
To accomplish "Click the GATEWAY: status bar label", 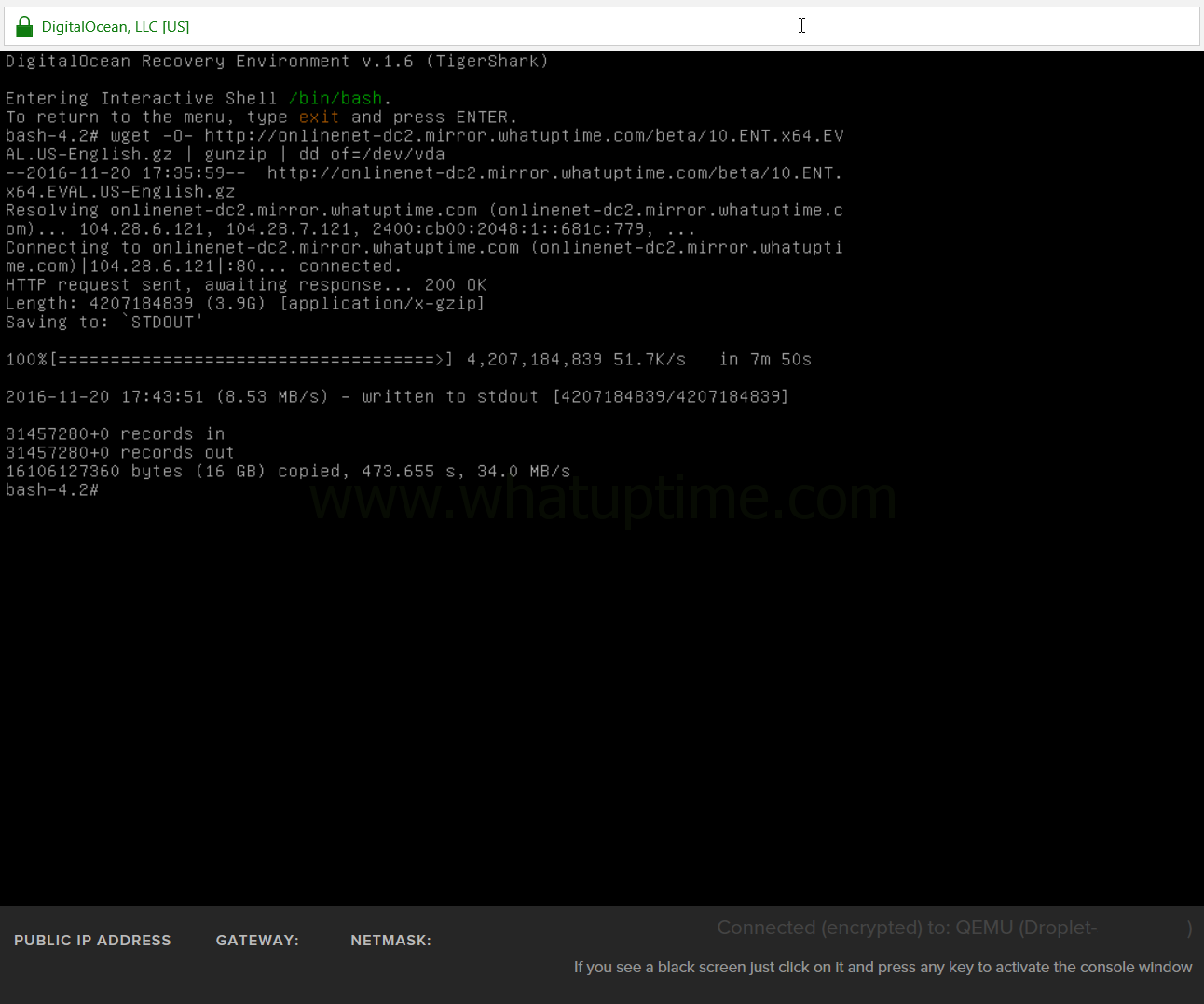I will tap(257, 940).
